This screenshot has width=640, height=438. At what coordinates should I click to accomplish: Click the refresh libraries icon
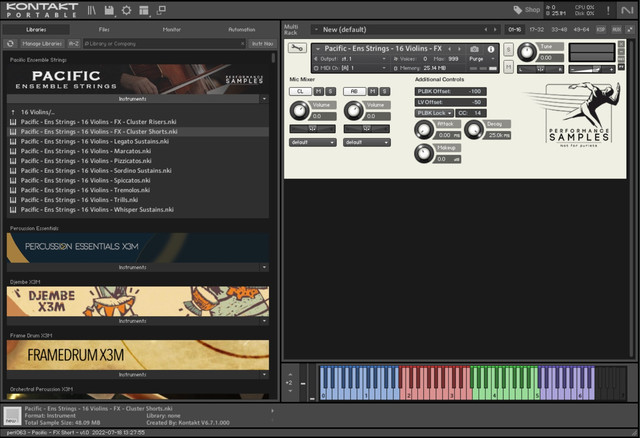tap(10, 44)
